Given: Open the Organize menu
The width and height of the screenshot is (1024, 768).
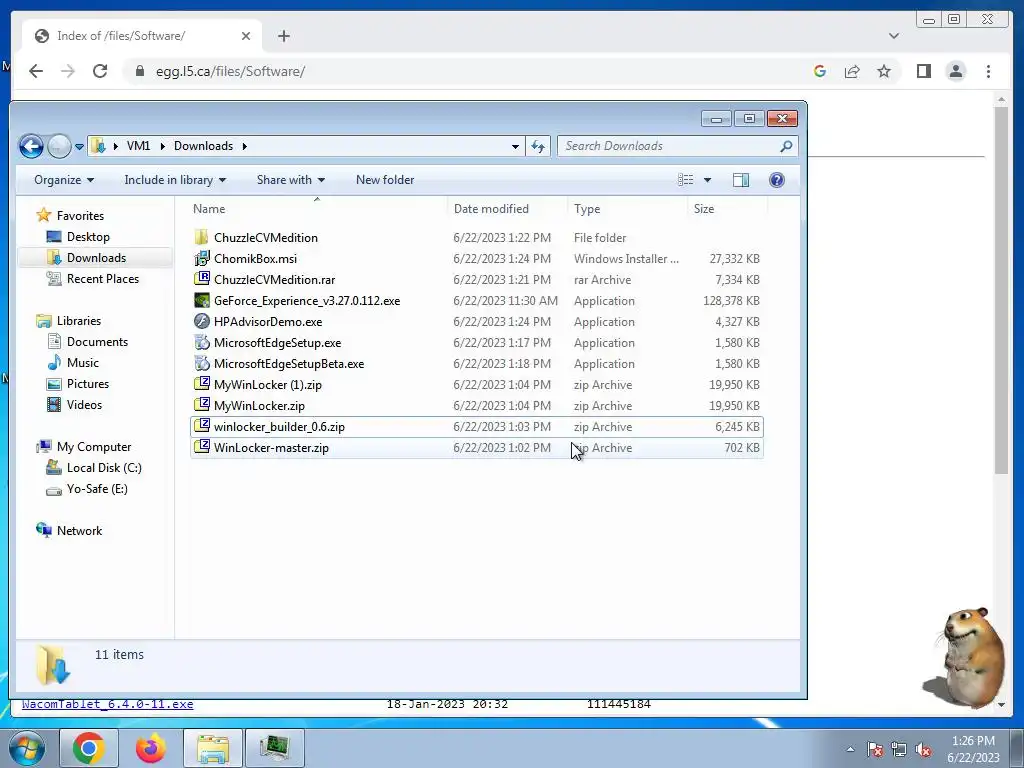Looking at the screenshot, I should tap(64, 180).
